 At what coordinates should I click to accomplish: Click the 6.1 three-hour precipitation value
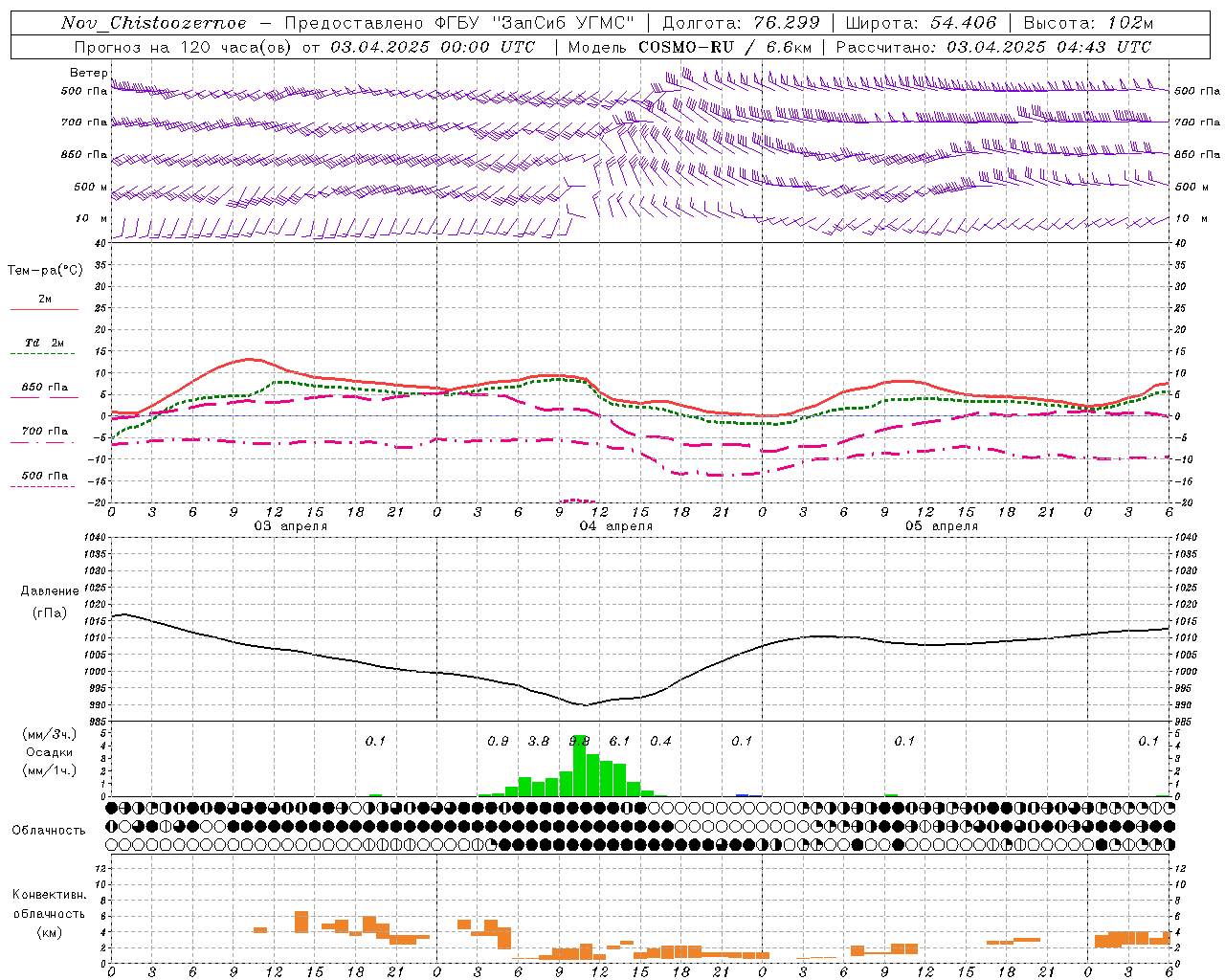pyautogui.click(x=620, y=741)
